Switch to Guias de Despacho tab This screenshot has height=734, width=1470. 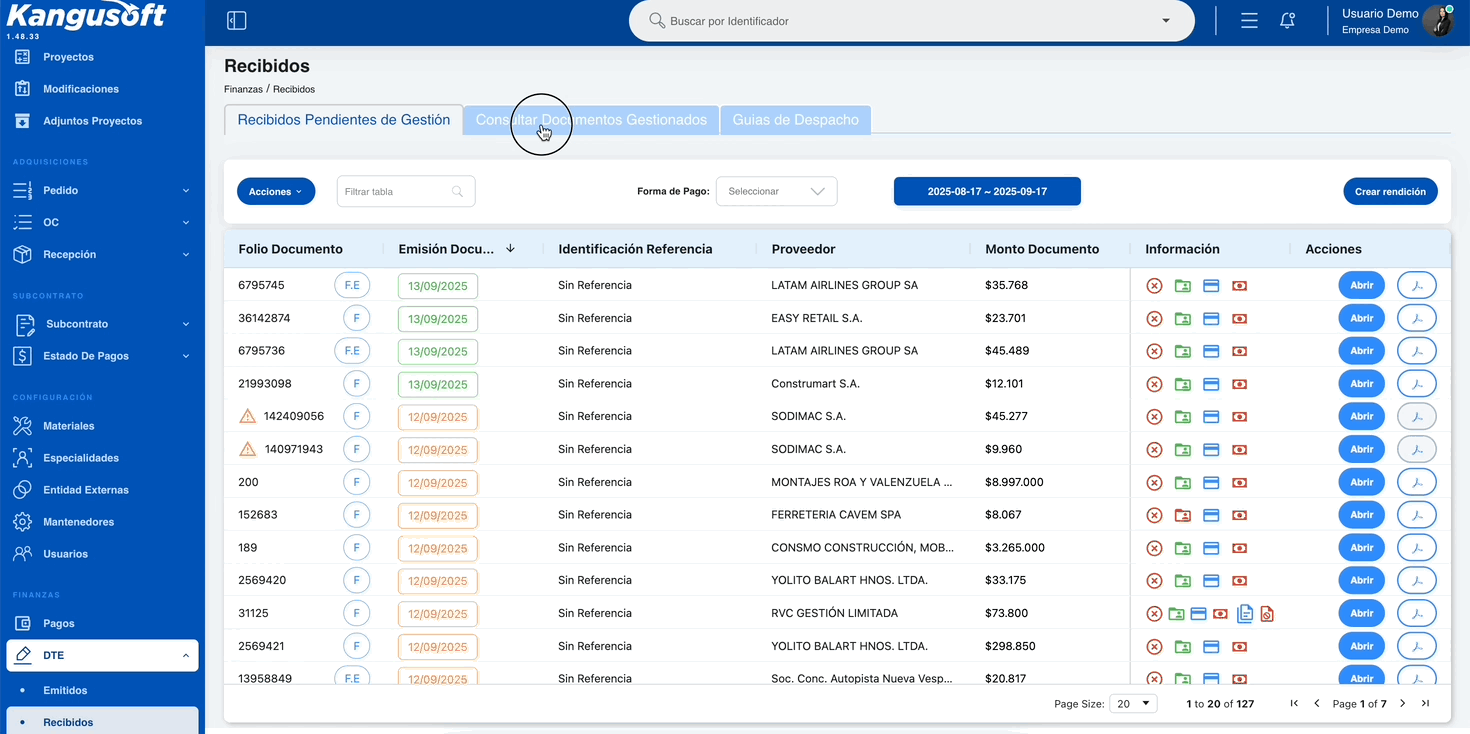[795, 120]
